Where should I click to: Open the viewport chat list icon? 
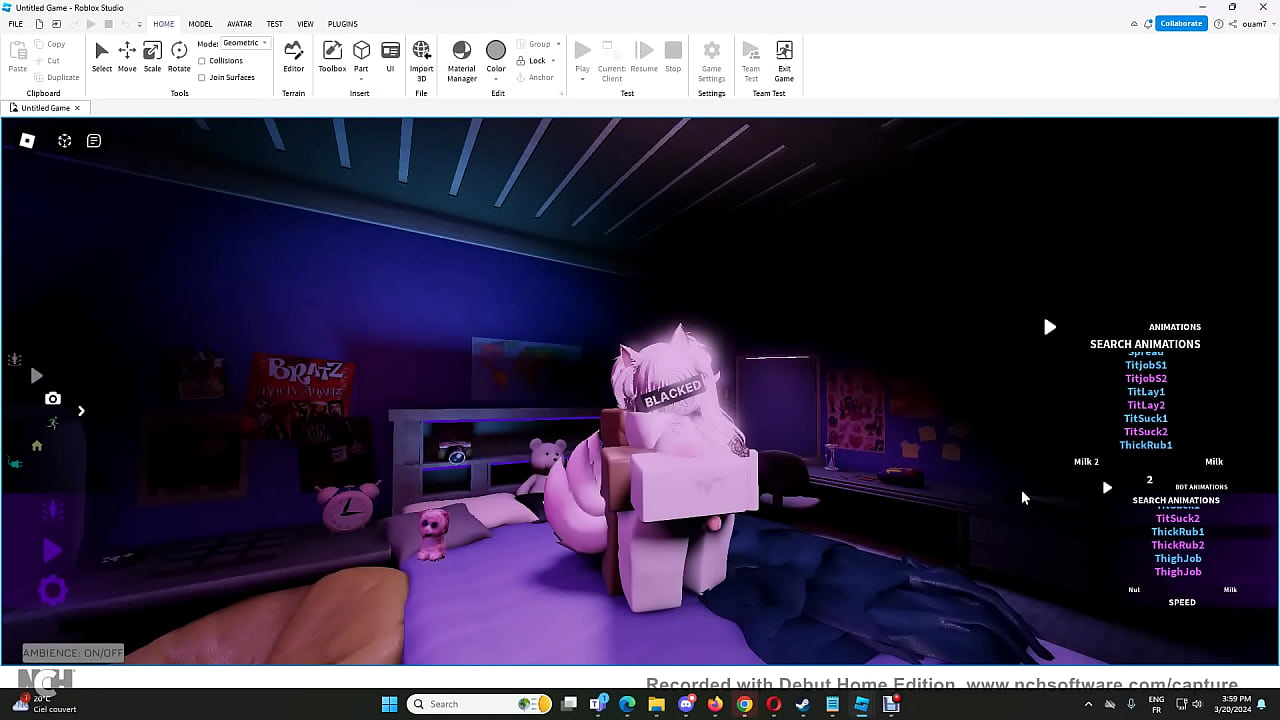pyautogui.click(x=94, y=141)
